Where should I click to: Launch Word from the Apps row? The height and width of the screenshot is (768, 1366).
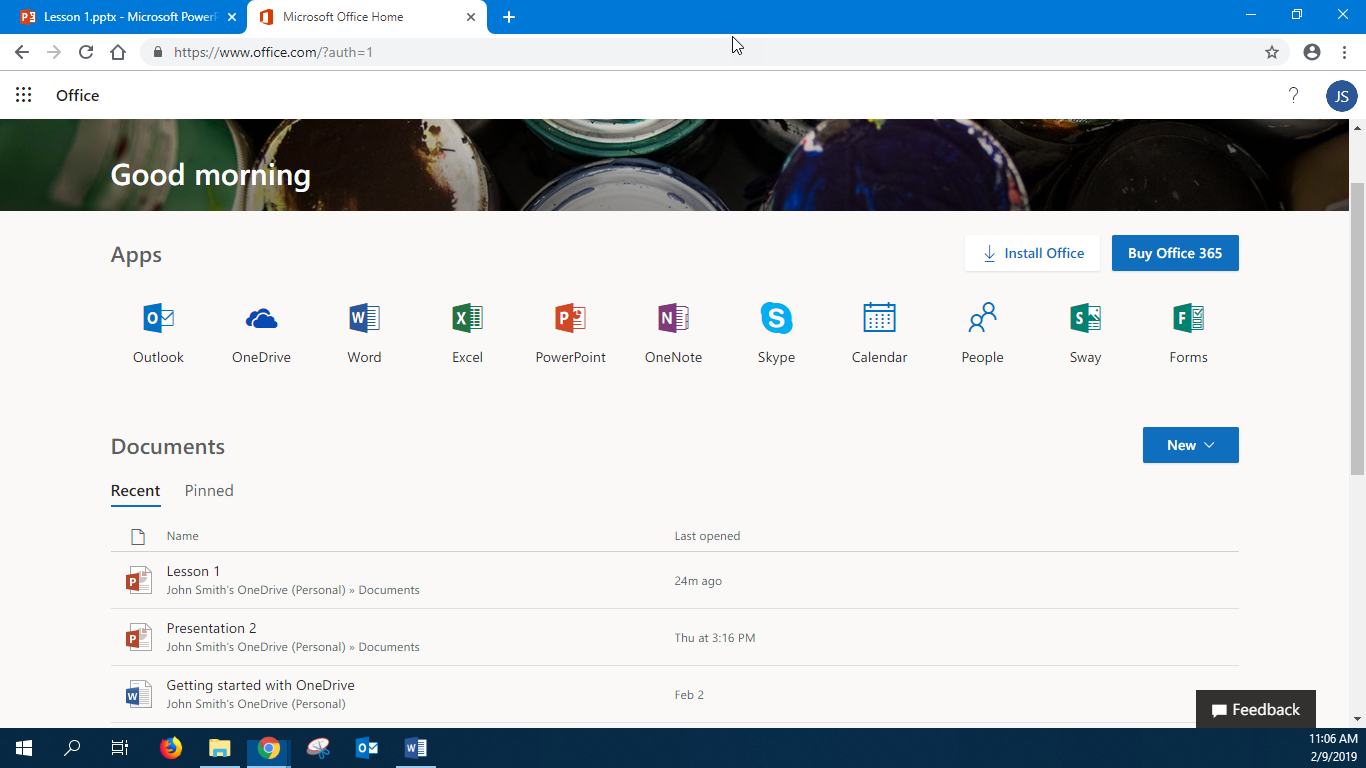coord(364,334)
